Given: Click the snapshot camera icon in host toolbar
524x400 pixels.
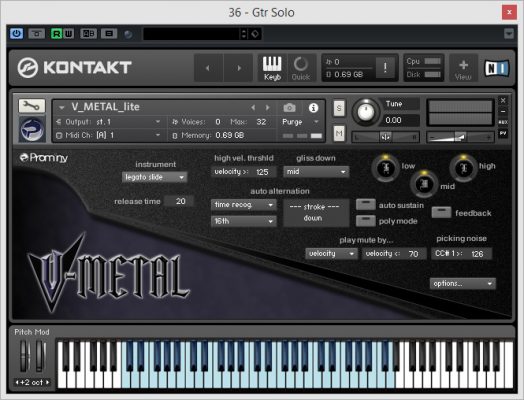Looking at the screenshot, I should (36, 34).
